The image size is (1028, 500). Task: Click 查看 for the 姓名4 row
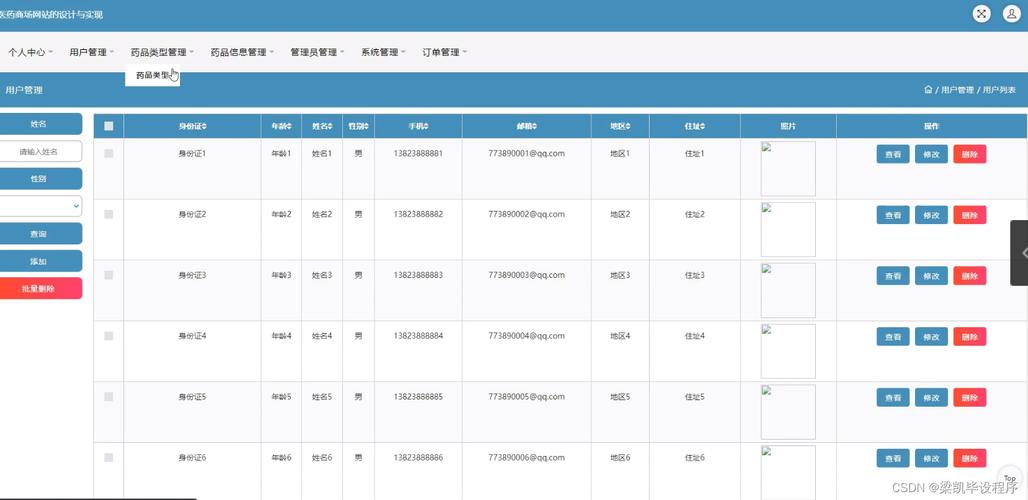click(x=893, y=337)
